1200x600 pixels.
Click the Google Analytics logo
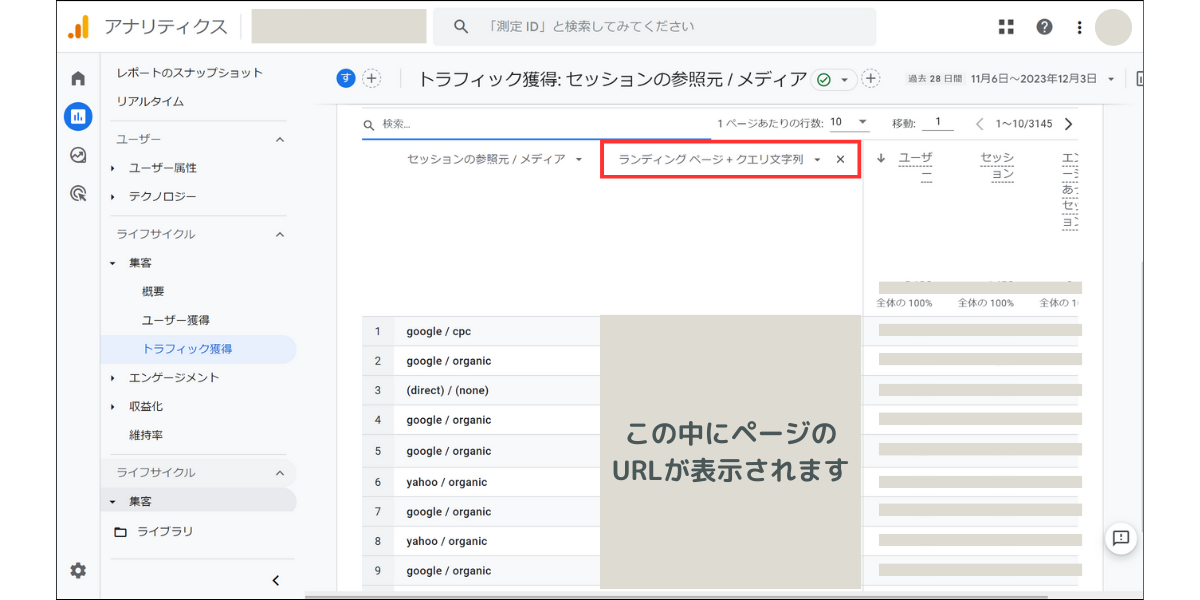[79, 27]
